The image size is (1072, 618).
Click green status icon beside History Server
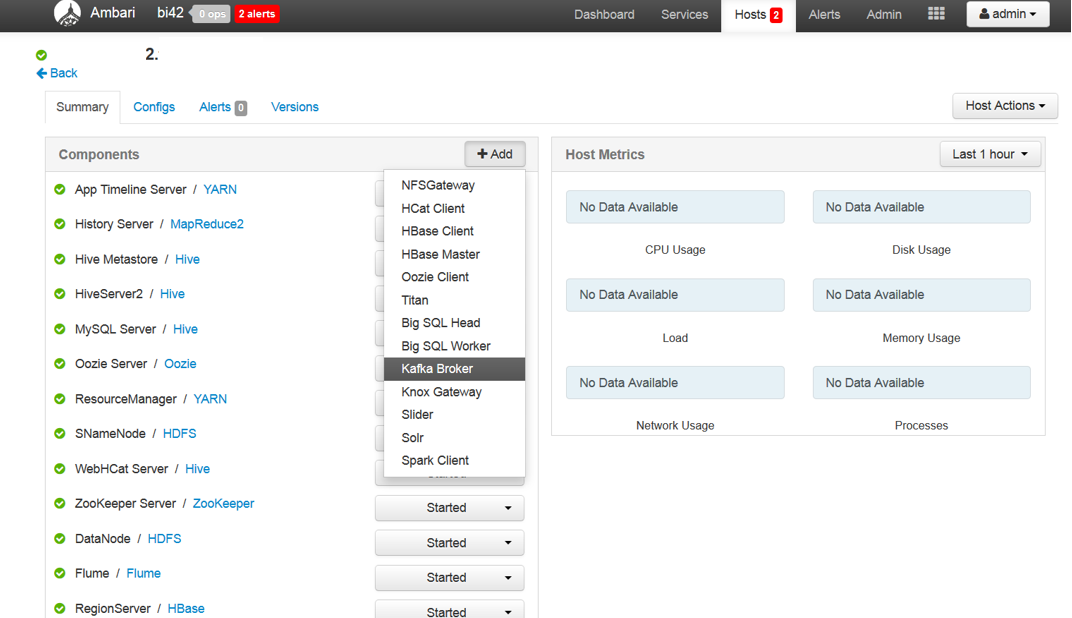click(x=60, y=224)
